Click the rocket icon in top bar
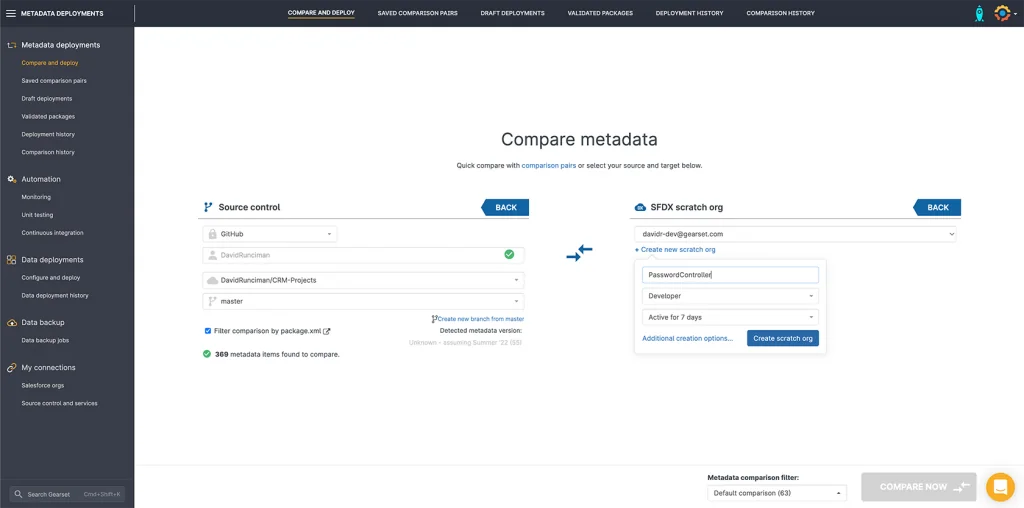Screen dimensions: 1024x508 tap(979, 13)
